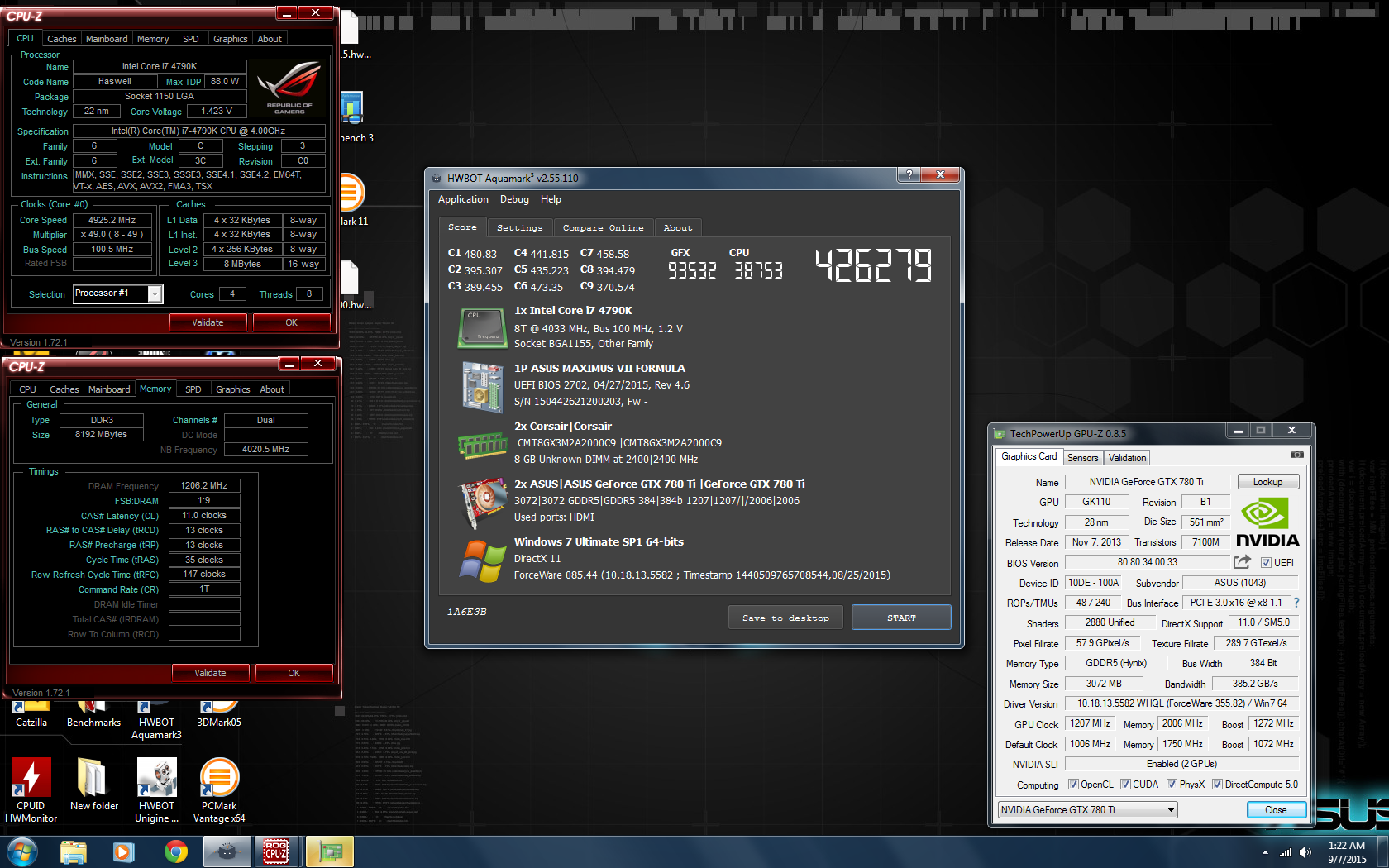Open the Windows Start menu
The image size is (1389, 868).
(x=21, y=851)
